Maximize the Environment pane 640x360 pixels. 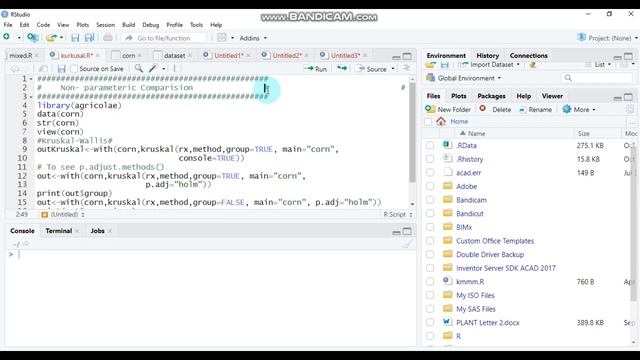(628, 56)
